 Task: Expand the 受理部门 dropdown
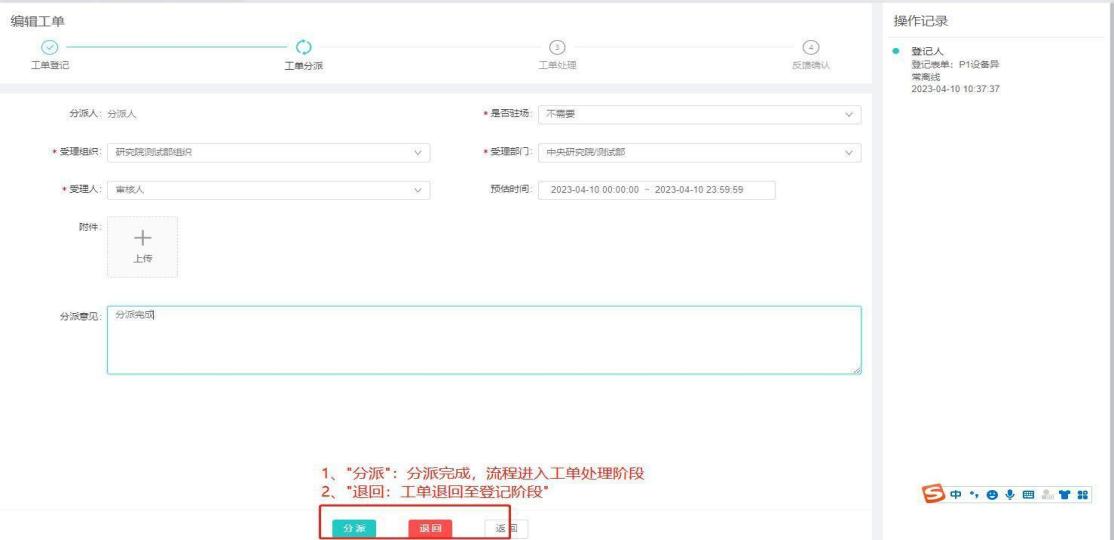point(699,152)
